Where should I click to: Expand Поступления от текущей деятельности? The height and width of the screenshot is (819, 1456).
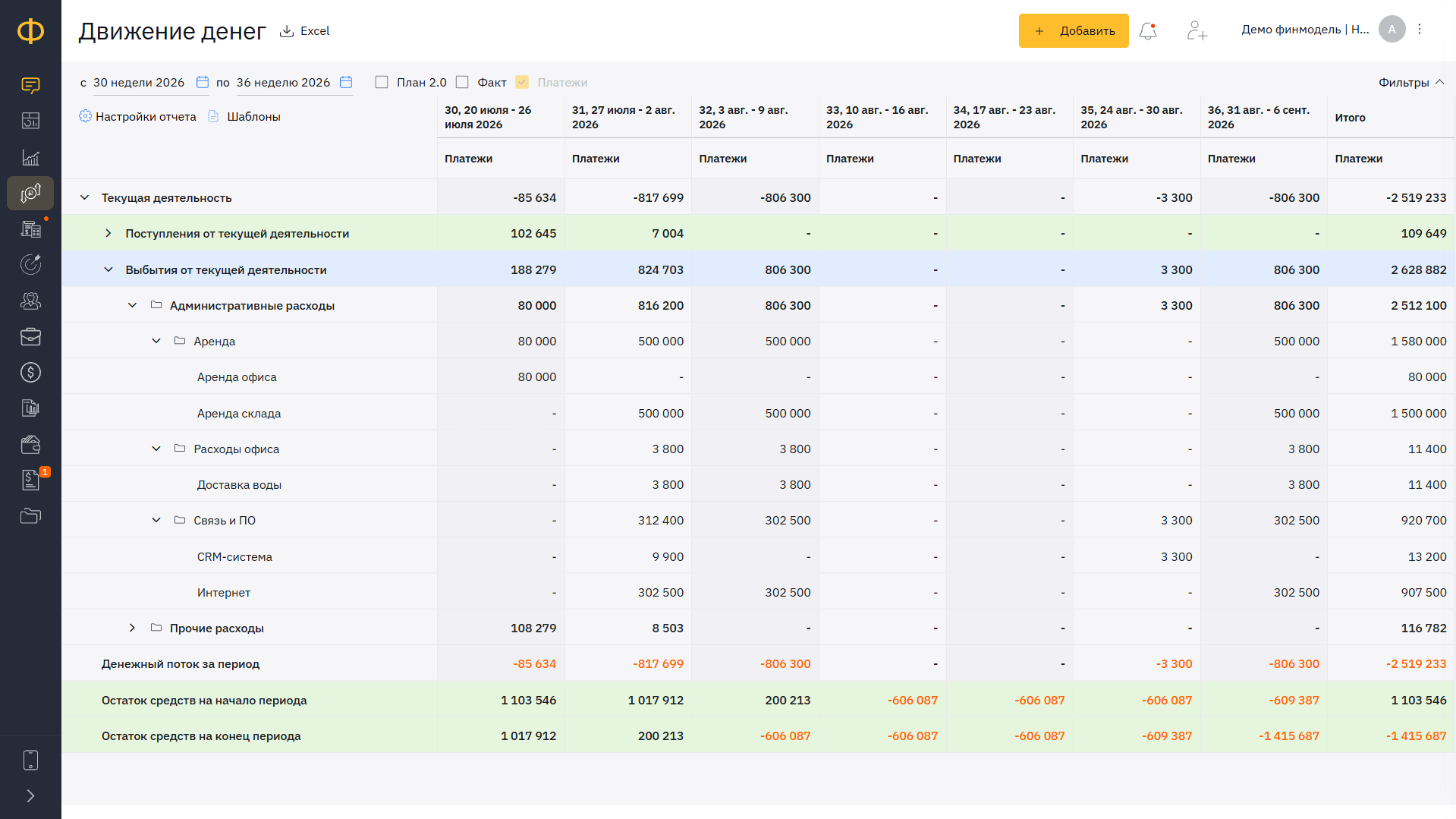click(x=108, y=233)
